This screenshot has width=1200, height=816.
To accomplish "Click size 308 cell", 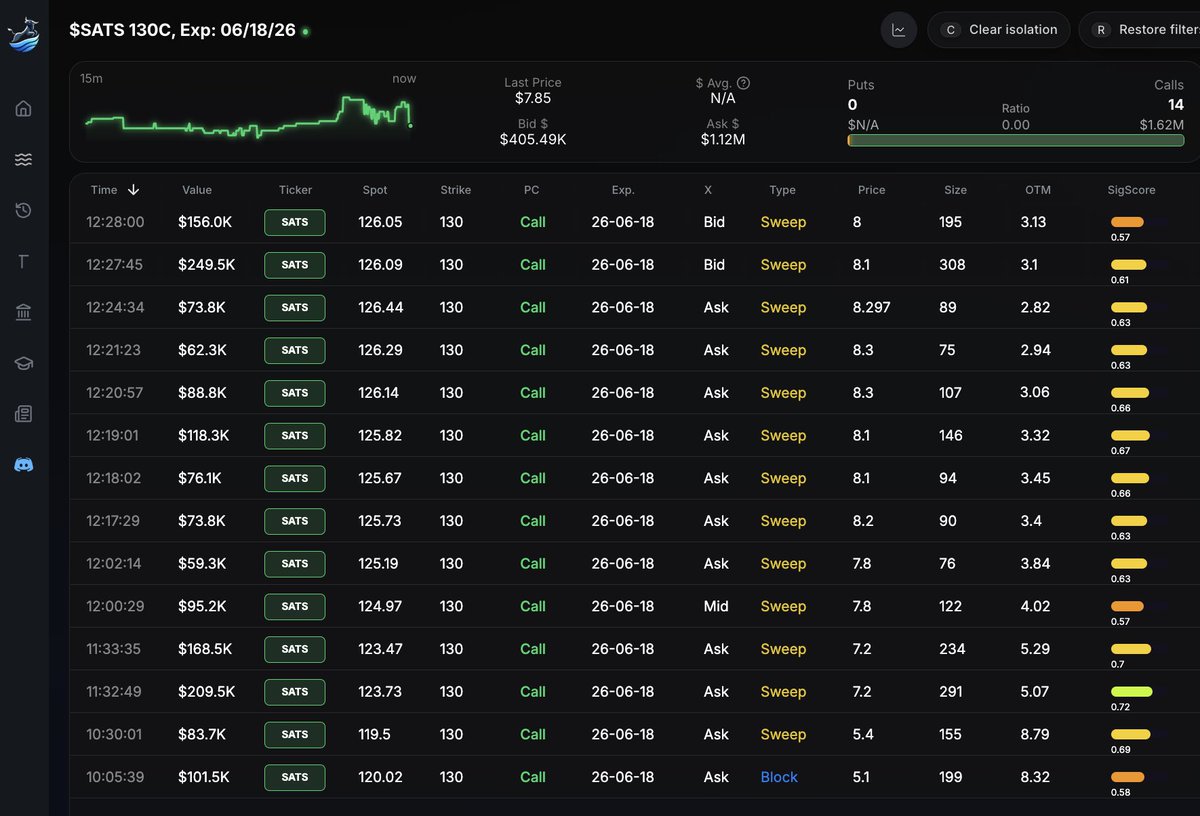I will pos(952,265).
